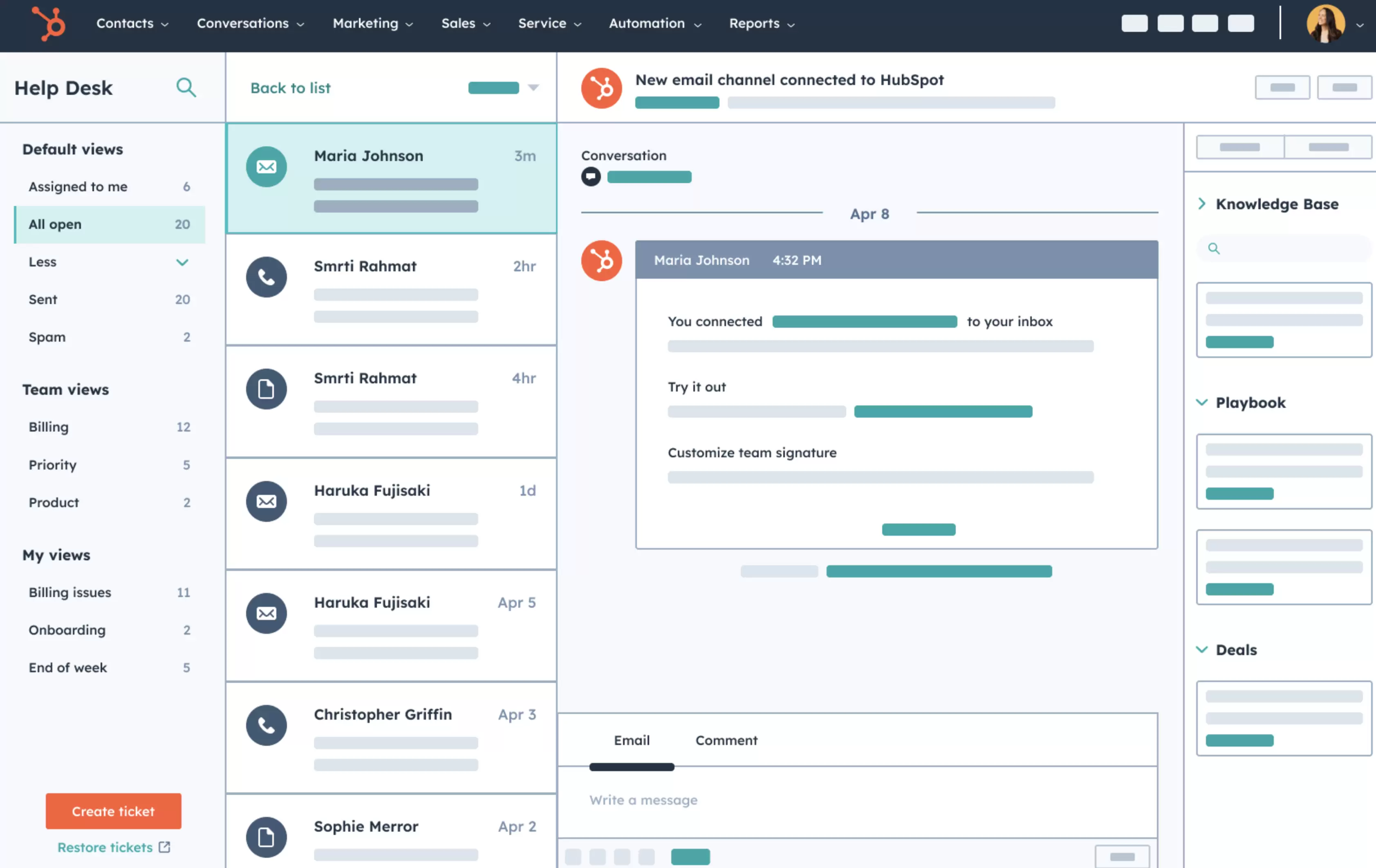
Task: Click the HubSpot logo in the top bar
Action: pyautogui.click(x=48, y=24)
